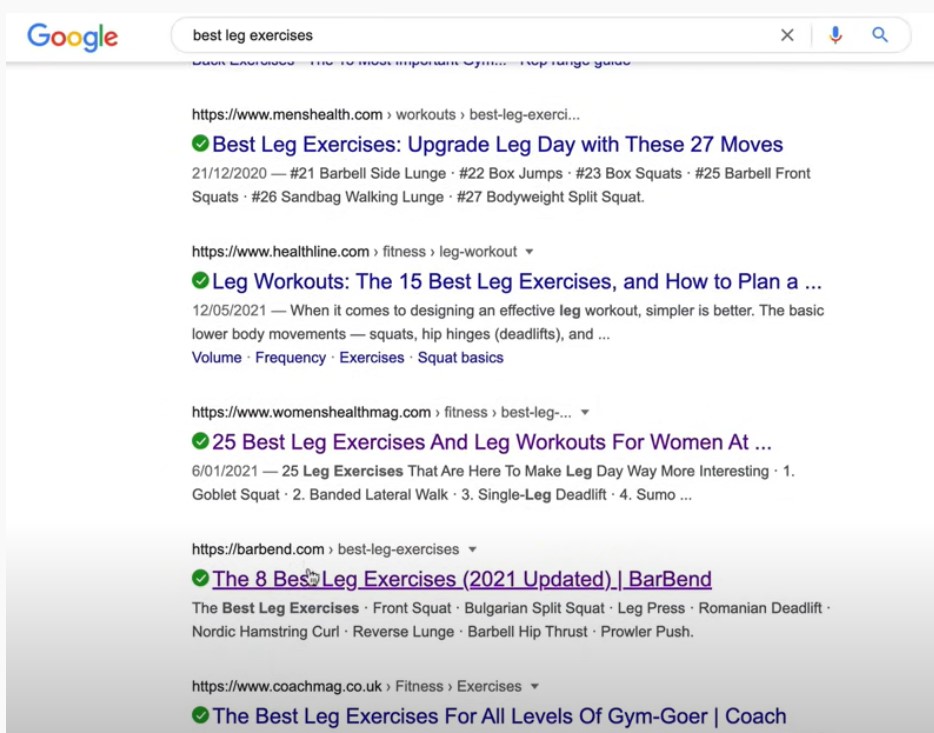Expand the womenshealthmag.com URL dropdown arrow
Screen dimensions: 934x733
coord(585,412)
